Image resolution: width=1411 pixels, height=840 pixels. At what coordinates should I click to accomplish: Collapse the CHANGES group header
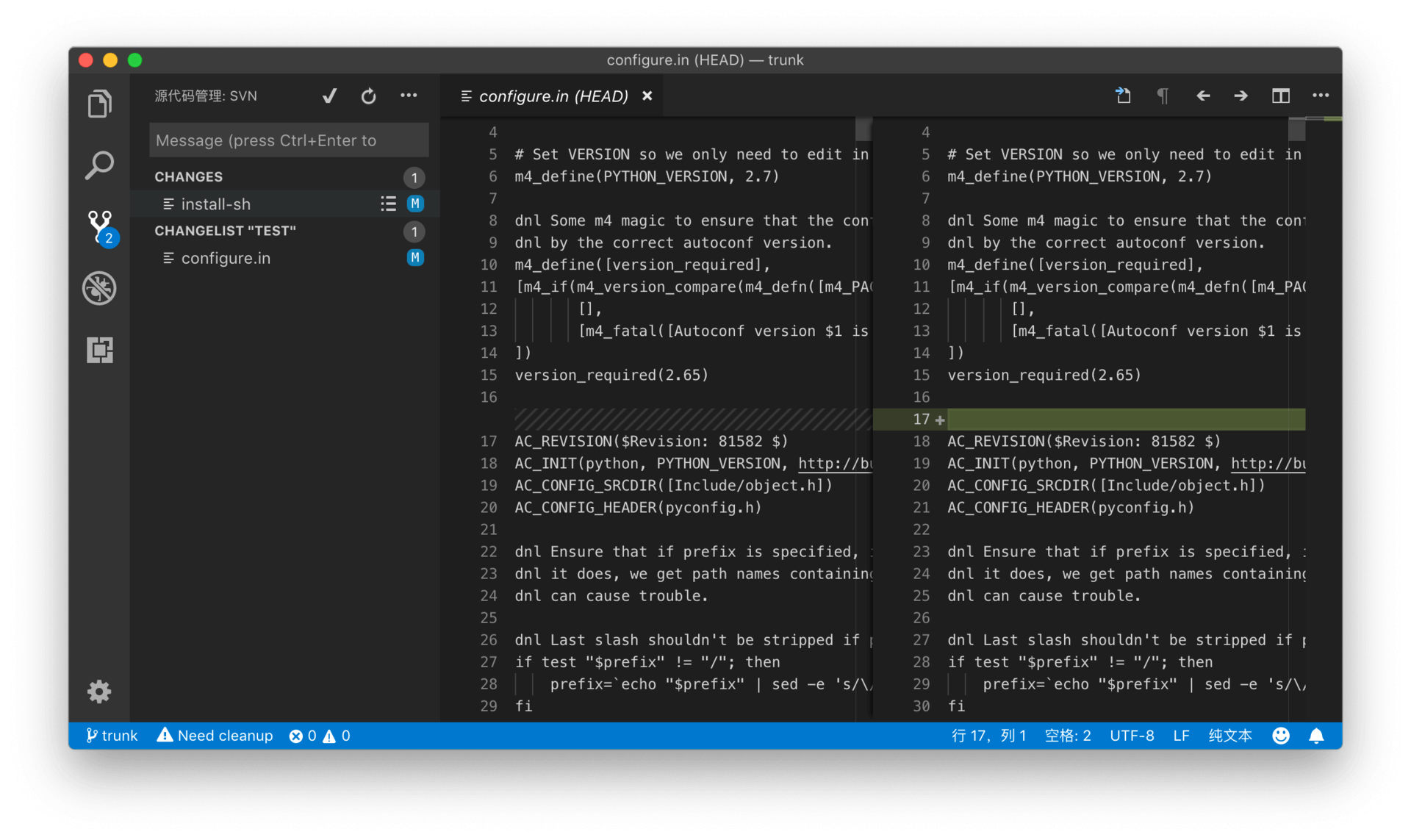coord(285,177)
